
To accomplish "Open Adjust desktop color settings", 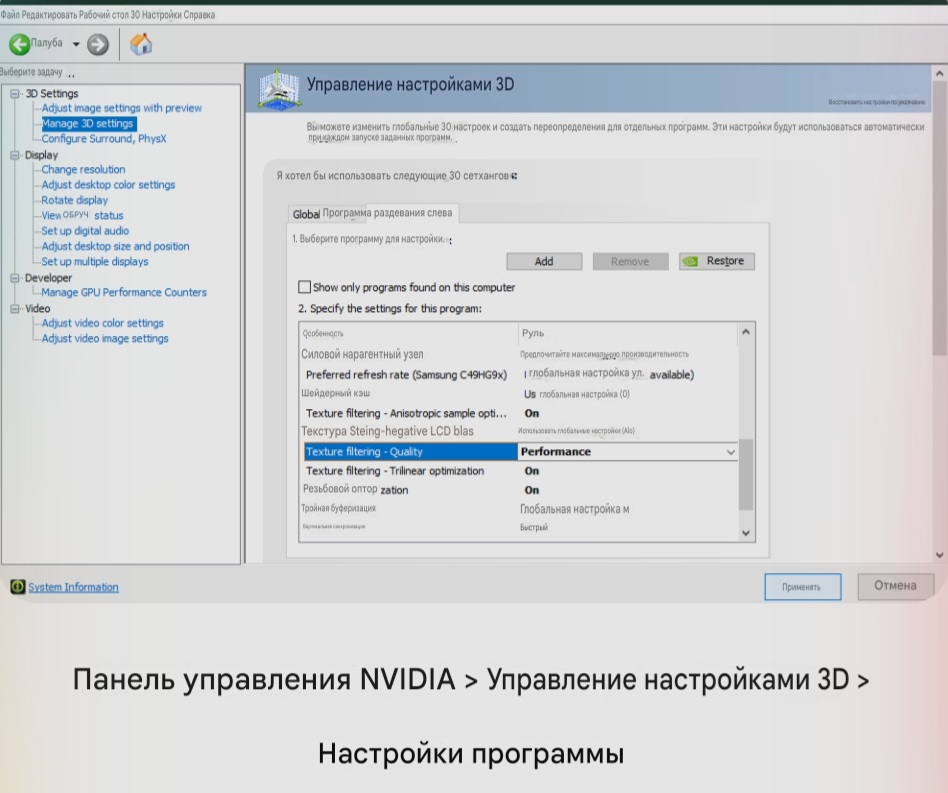I will [108, 185].
